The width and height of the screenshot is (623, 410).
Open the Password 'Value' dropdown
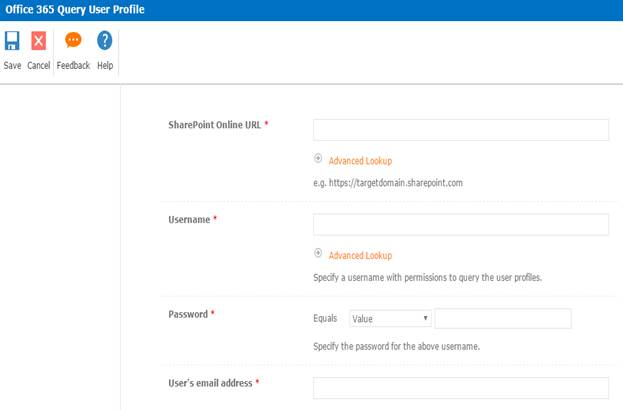pos(390,318)
